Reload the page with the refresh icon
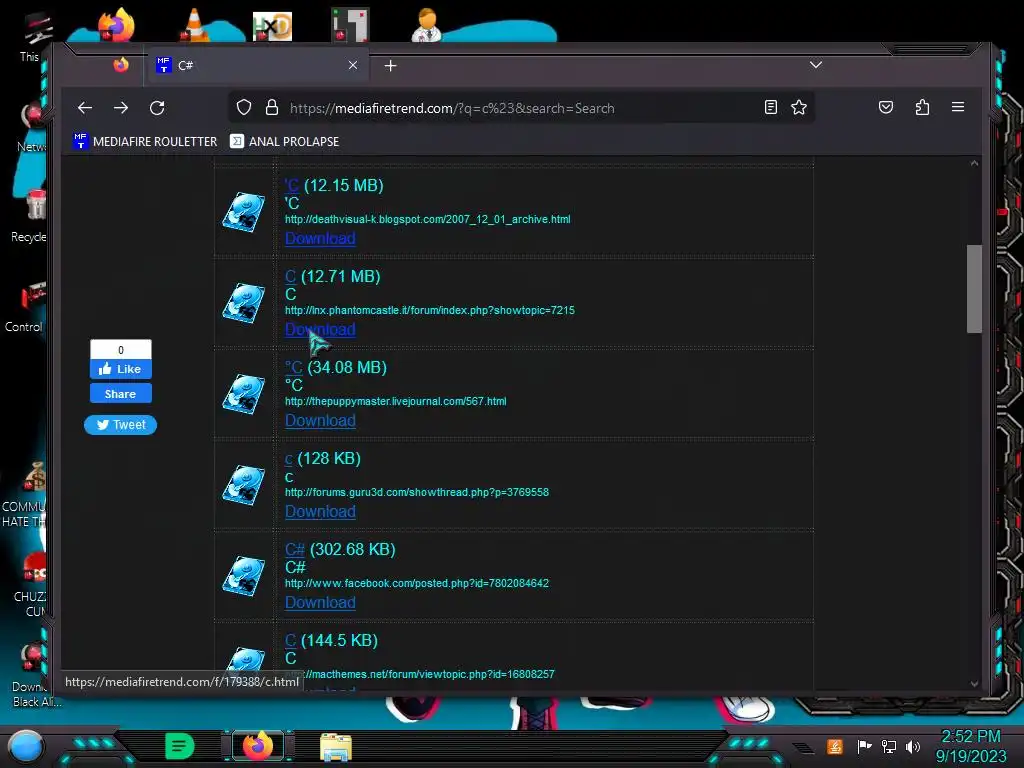Image resolution: width=1024 pixels, height=768 pixels. pyautogui.click(x=157, y=108)
